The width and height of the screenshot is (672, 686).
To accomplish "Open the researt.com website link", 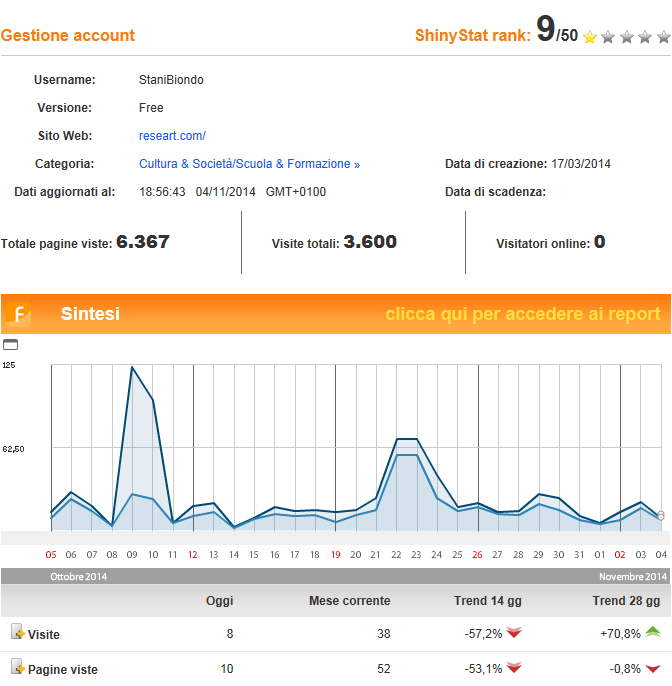I will coord(172,136).
